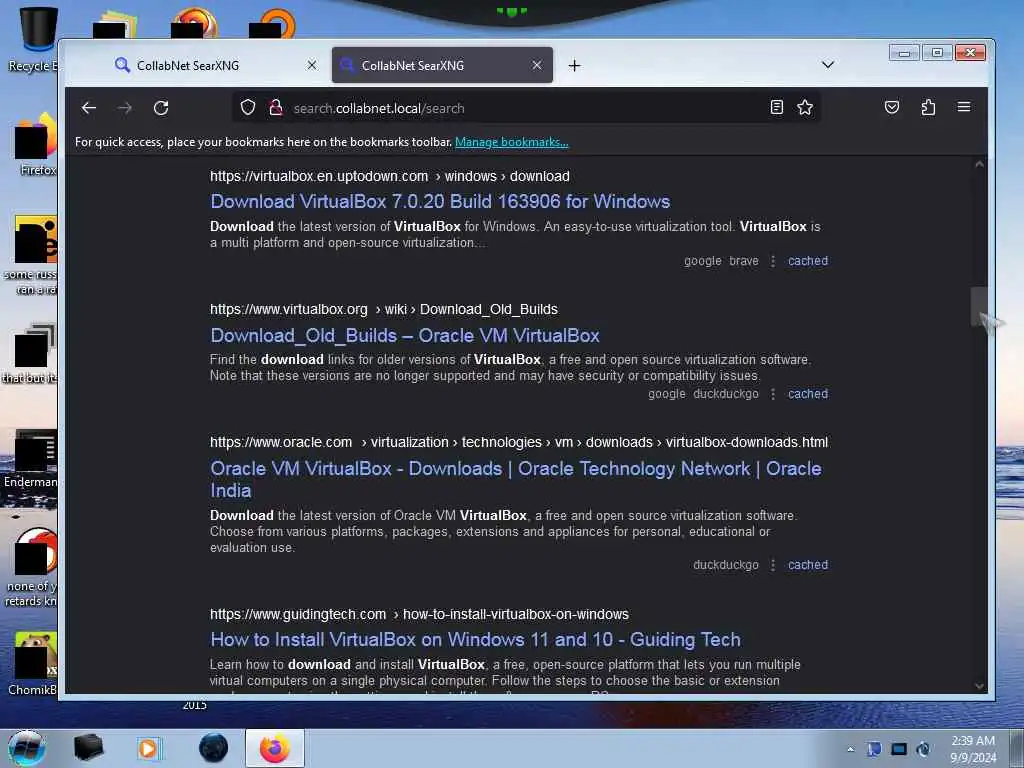Switch to the first CollabNet SearXNG tab
This screenshot has width=1024, height=768.
click(215, 65)
